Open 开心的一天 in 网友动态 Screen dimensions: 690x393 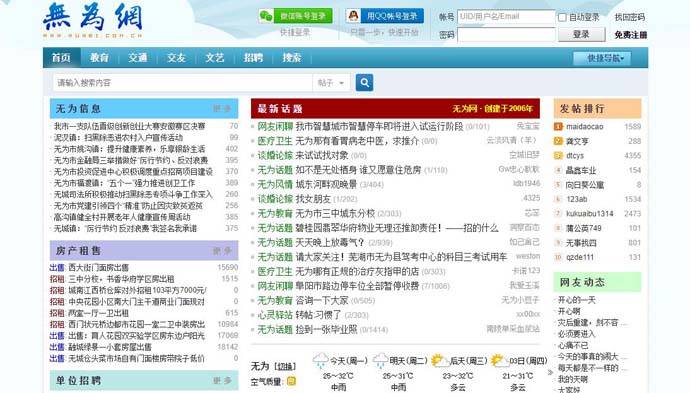click(x=576, y=300)
